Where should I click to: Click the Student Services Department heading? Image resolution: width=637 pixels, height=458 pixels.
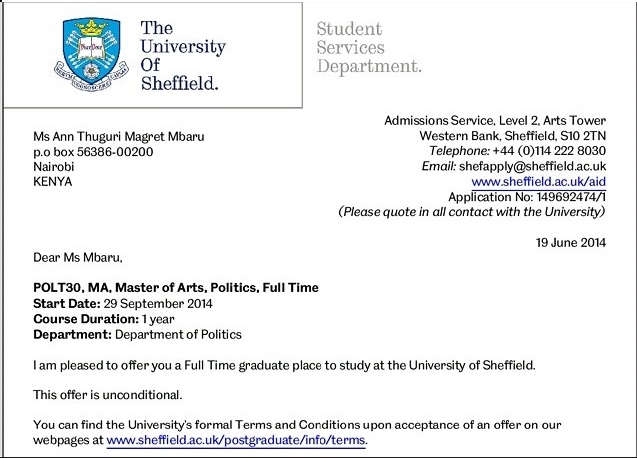tap(369, 48)
